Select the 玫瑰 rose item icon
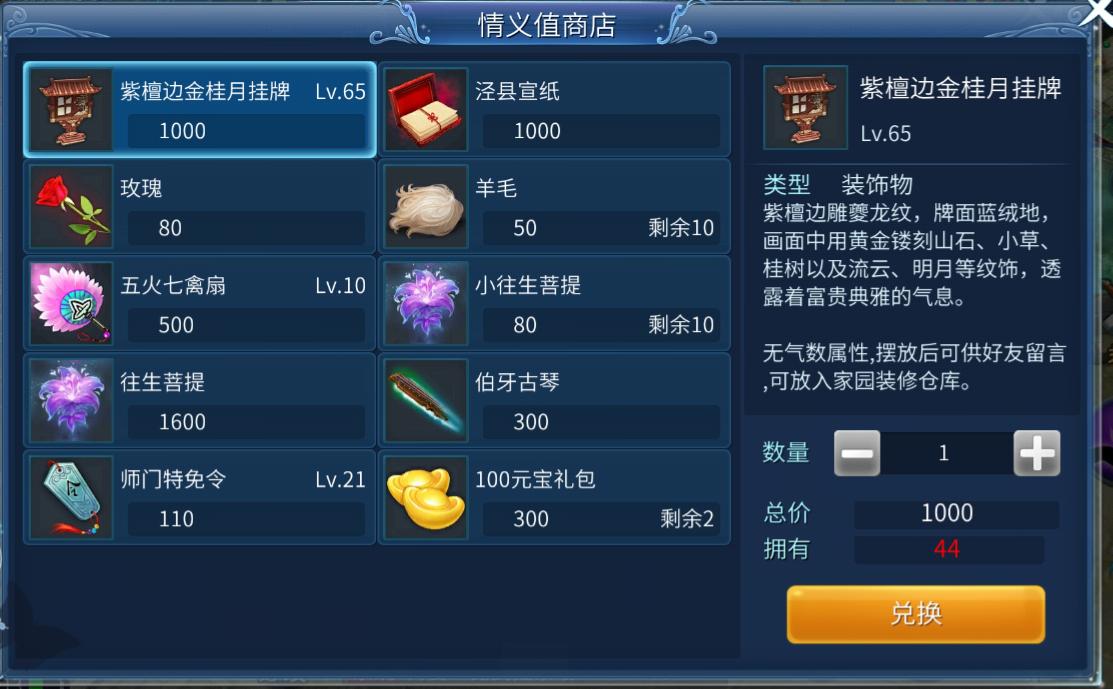The image size is (1113, 689). pos(71,206)
